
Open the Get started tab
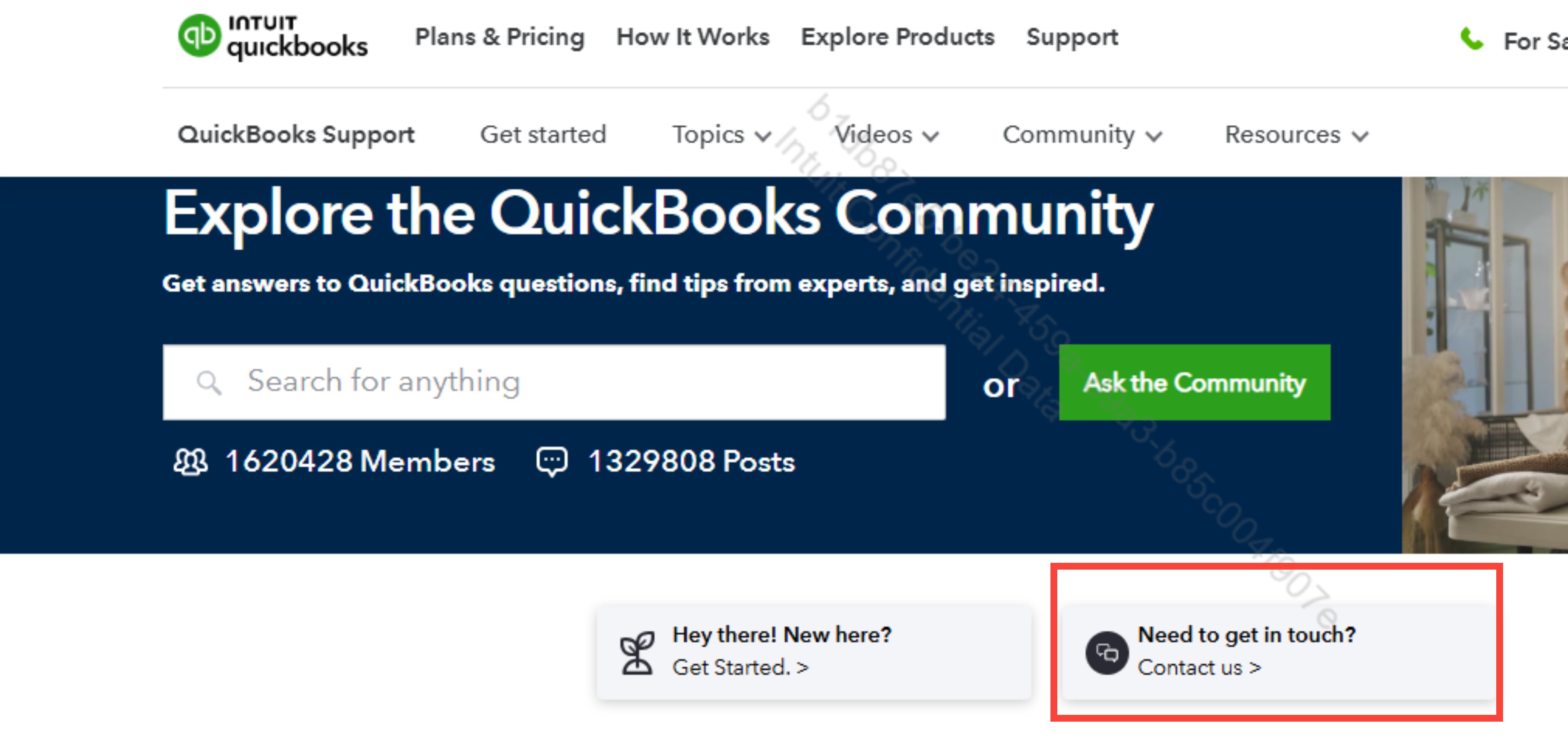pos(543,135)
